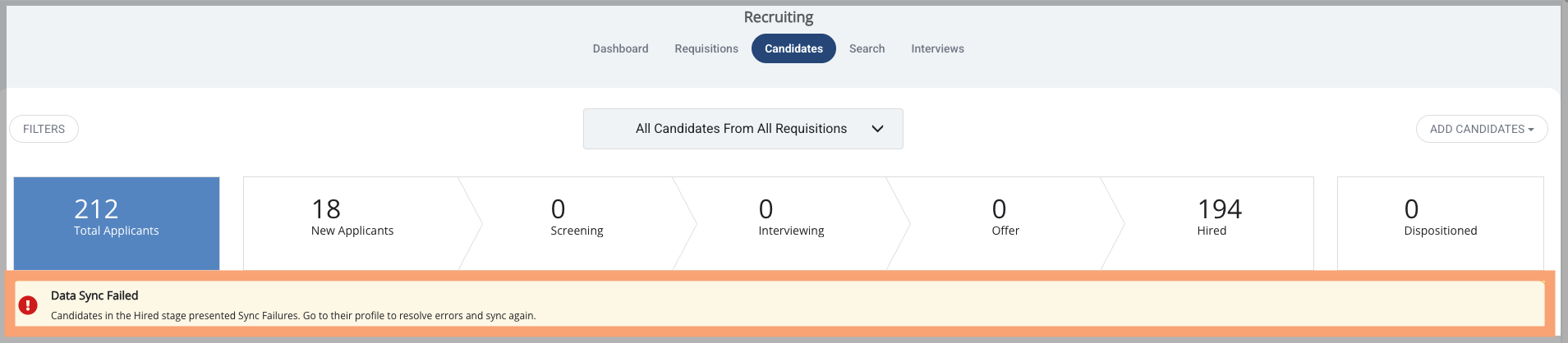Click the red error alert icon

[28, 305]
